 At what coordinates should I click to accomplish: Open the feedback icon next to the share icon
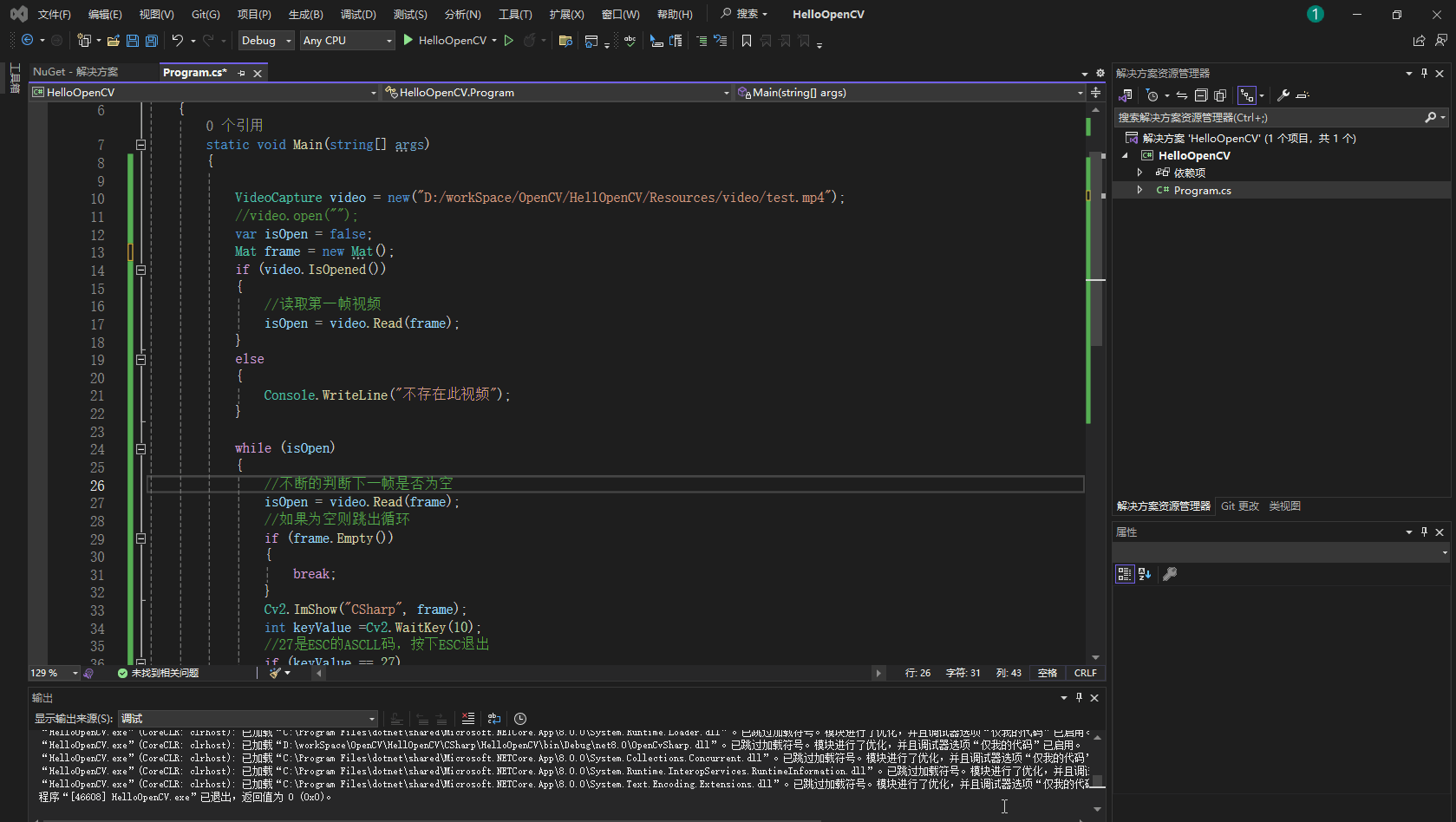1441,40
